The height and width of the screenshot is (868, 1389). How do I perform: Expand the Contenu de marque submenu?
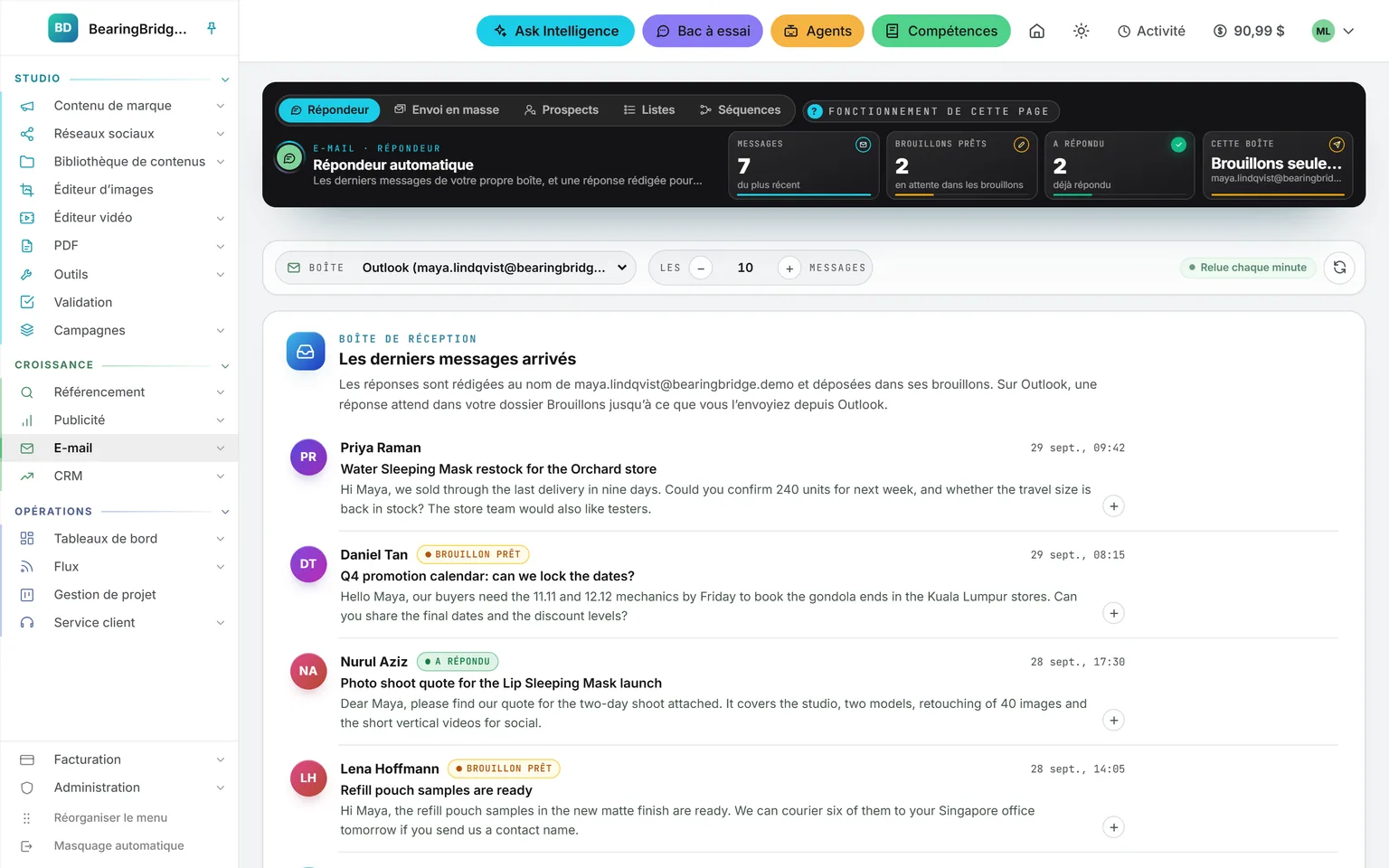click(x=220, y=106)
